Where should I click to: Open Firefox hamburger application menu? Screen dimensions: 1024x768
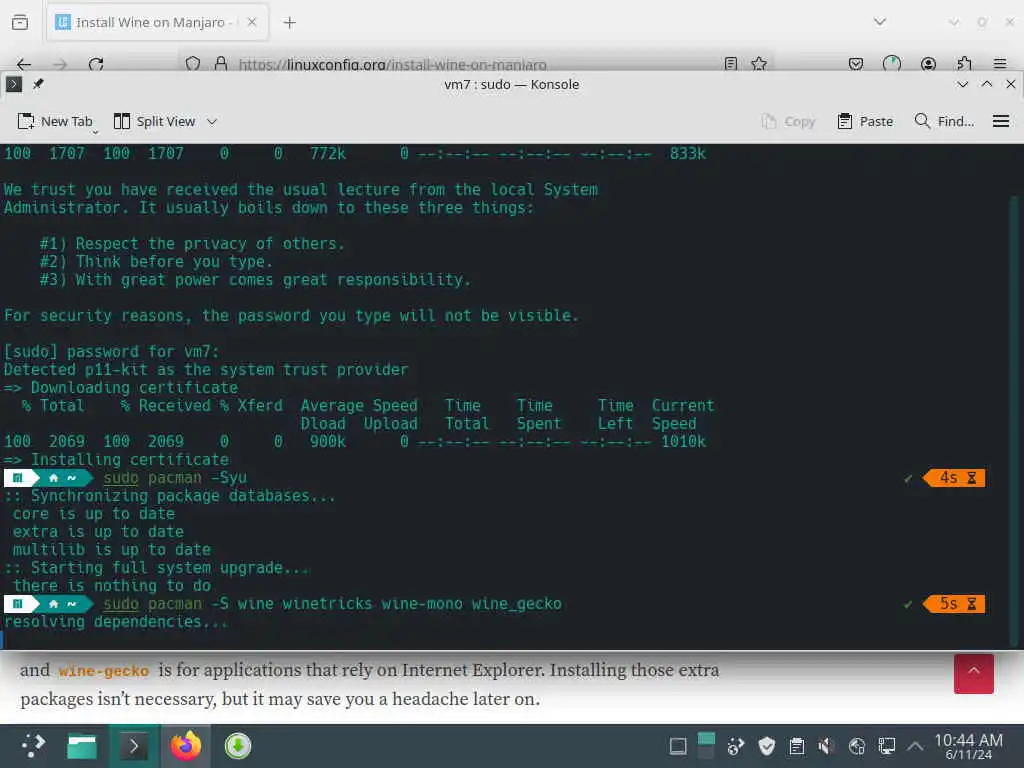[1000, 64]
